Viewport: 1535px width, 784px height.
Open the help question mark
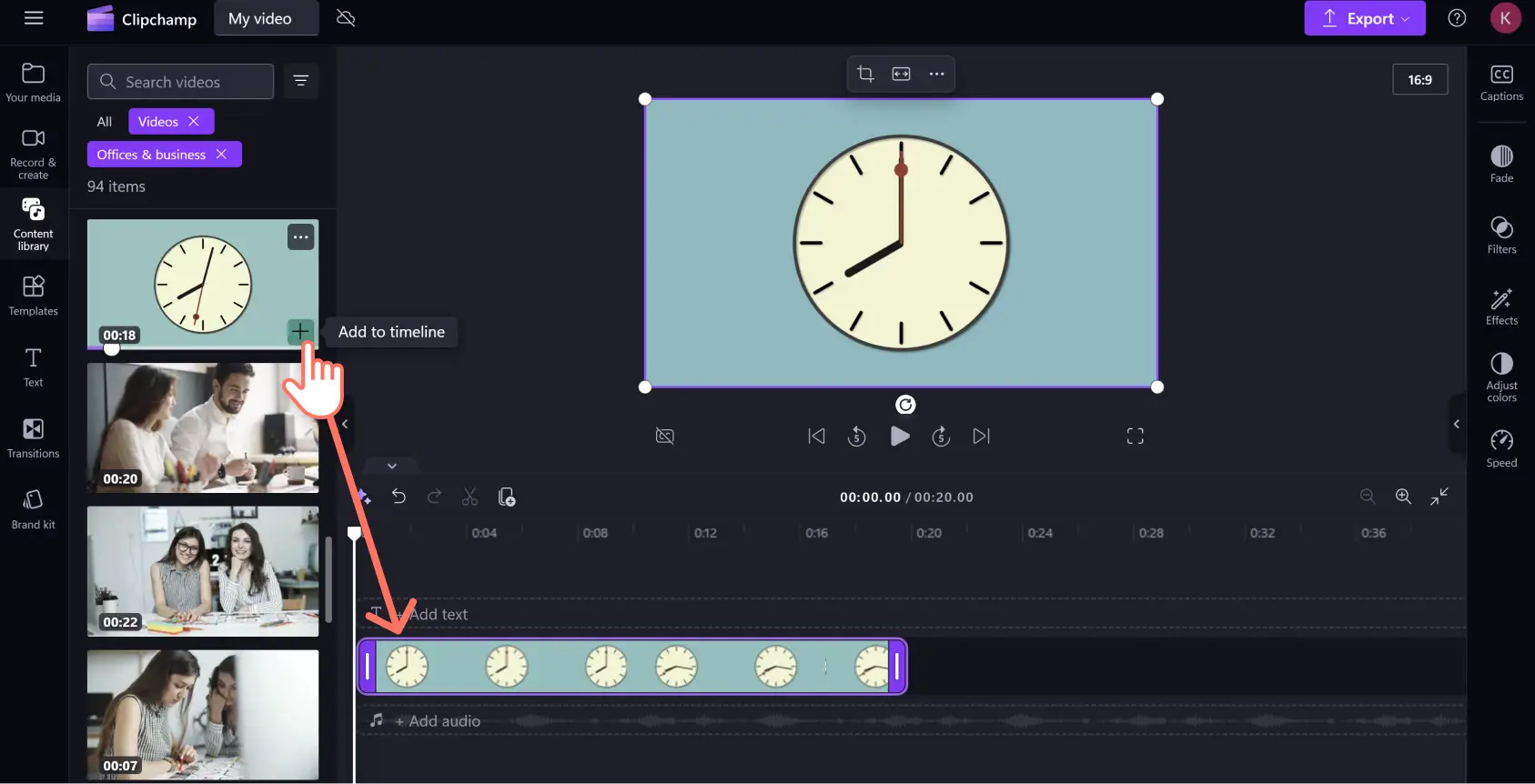[x=1457, y=18]
